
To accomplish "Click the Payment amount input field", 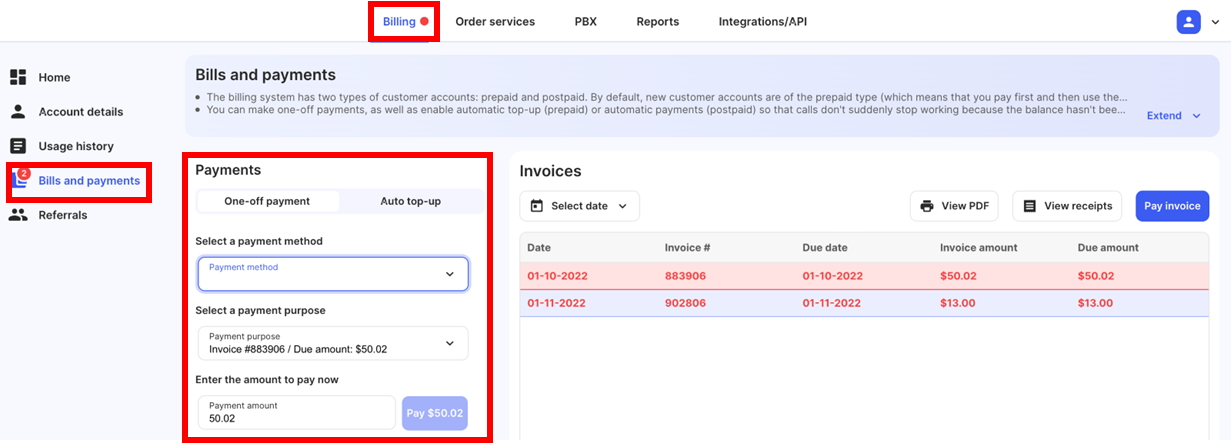I will [x=297, y=412].
